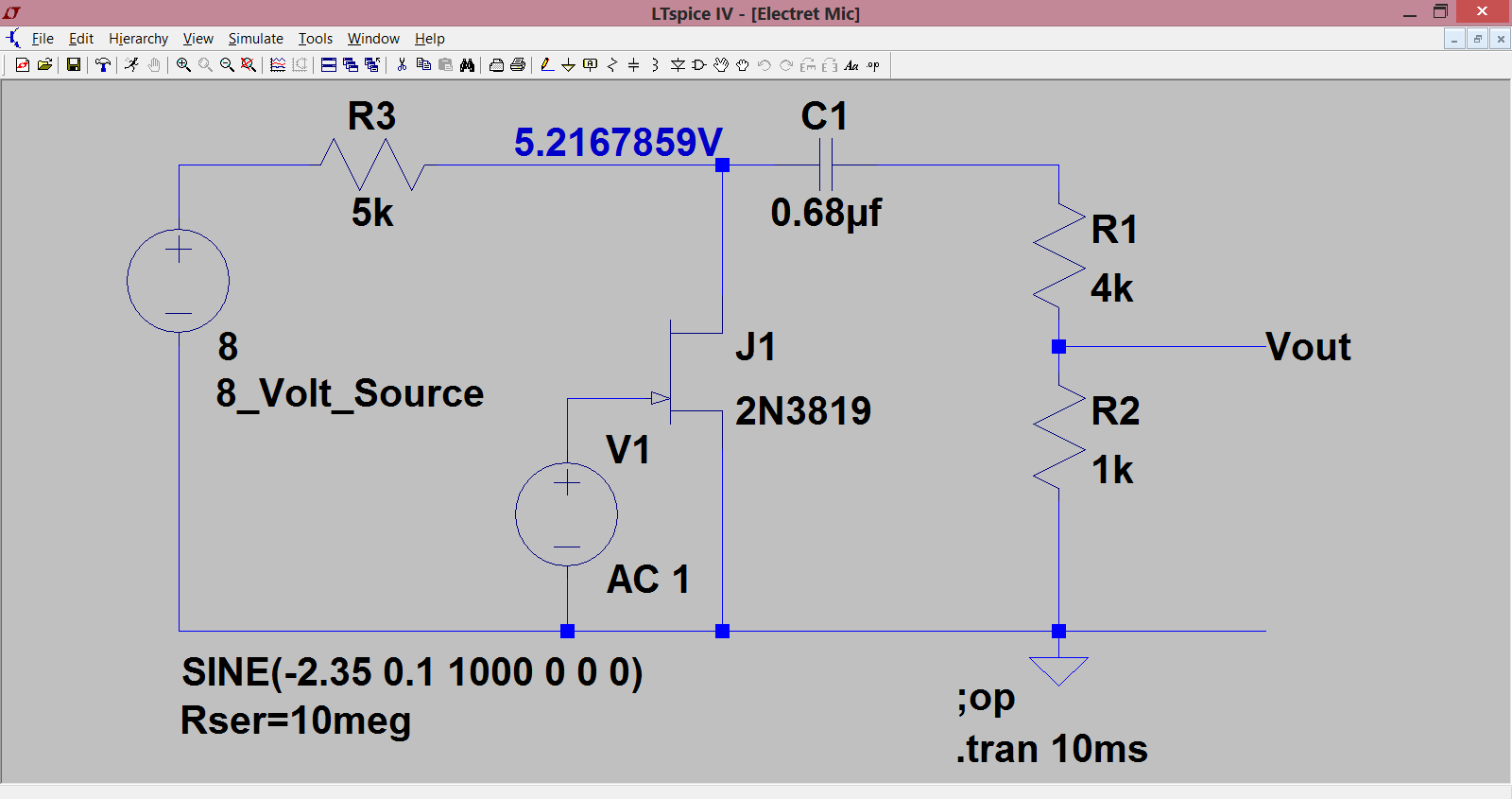
Task: Click the 5.2167859V voltage reading
Action: tap(618, 143)
